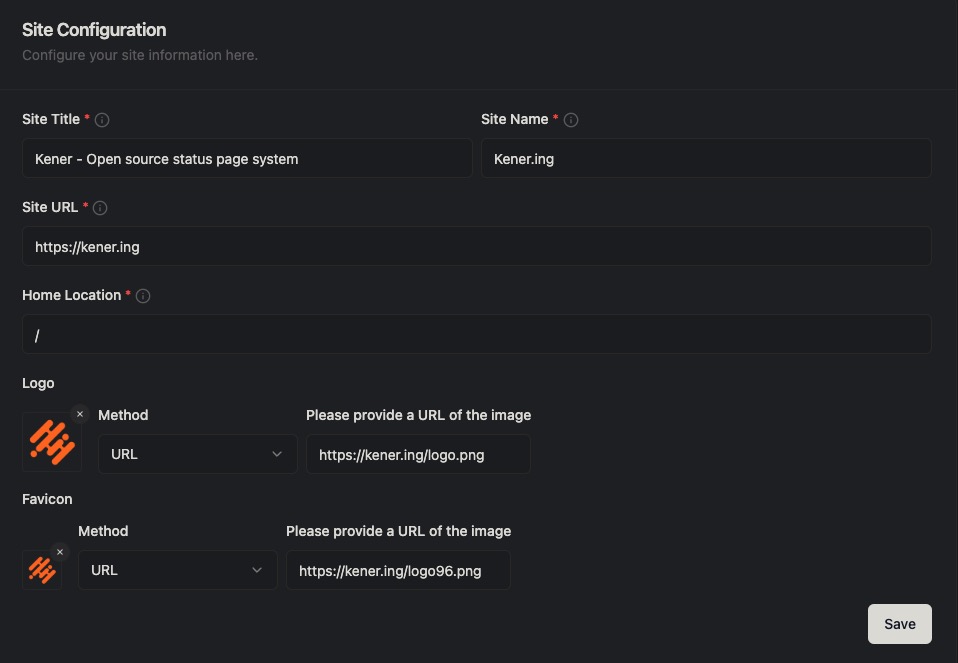Click the Save button
958x663 pixels.
pyautogui.click(x=899, y=623)
